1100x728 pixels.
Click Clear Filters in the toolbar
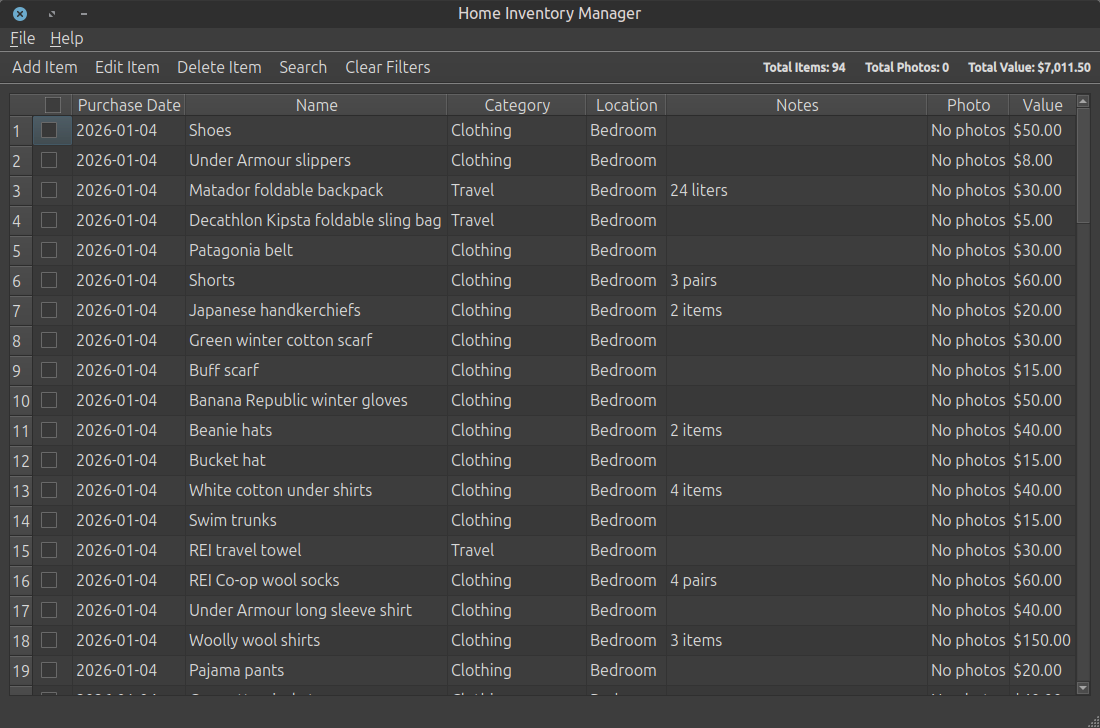coord(387,67)
